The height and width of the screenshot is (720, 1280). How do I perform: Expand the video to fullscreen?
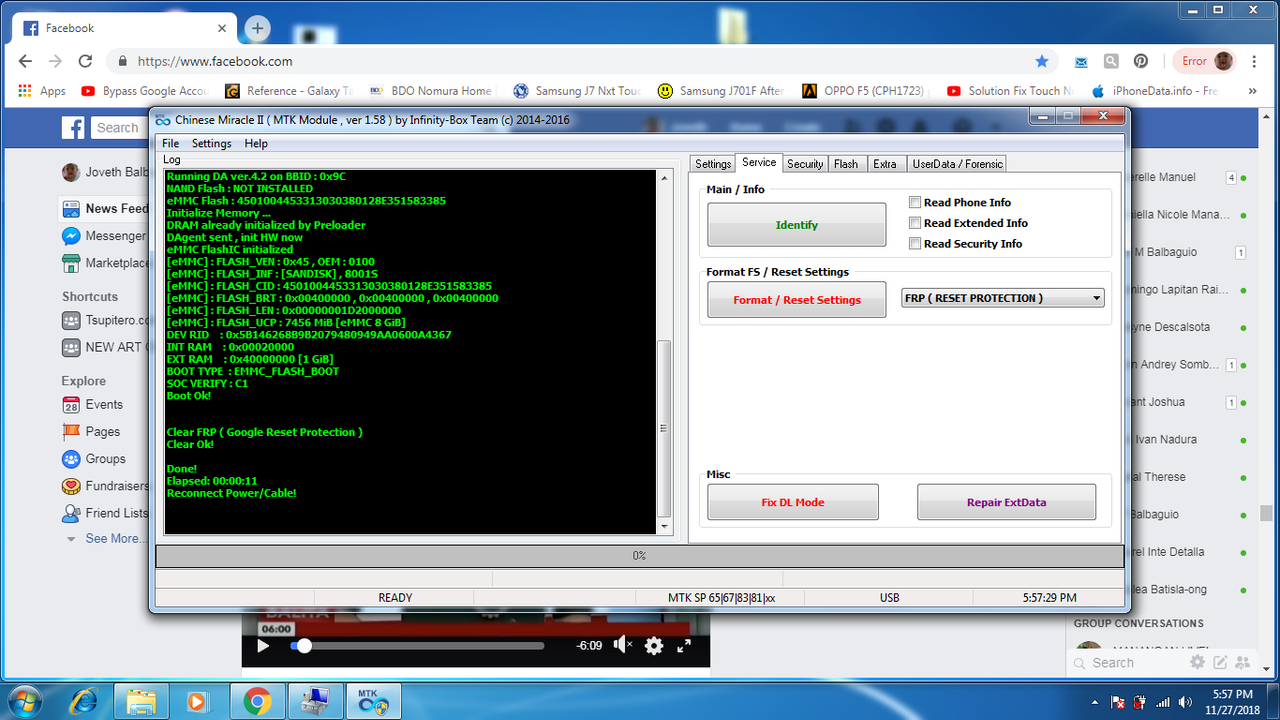coord(684,646)
